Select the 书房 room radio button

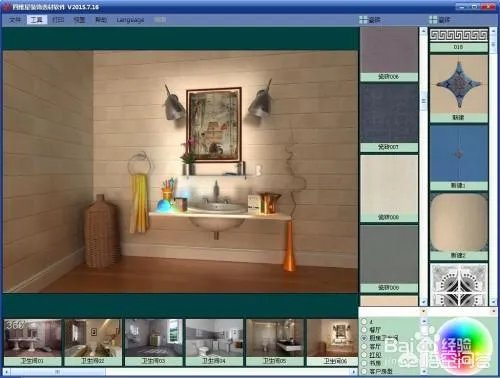pos(364,363)
